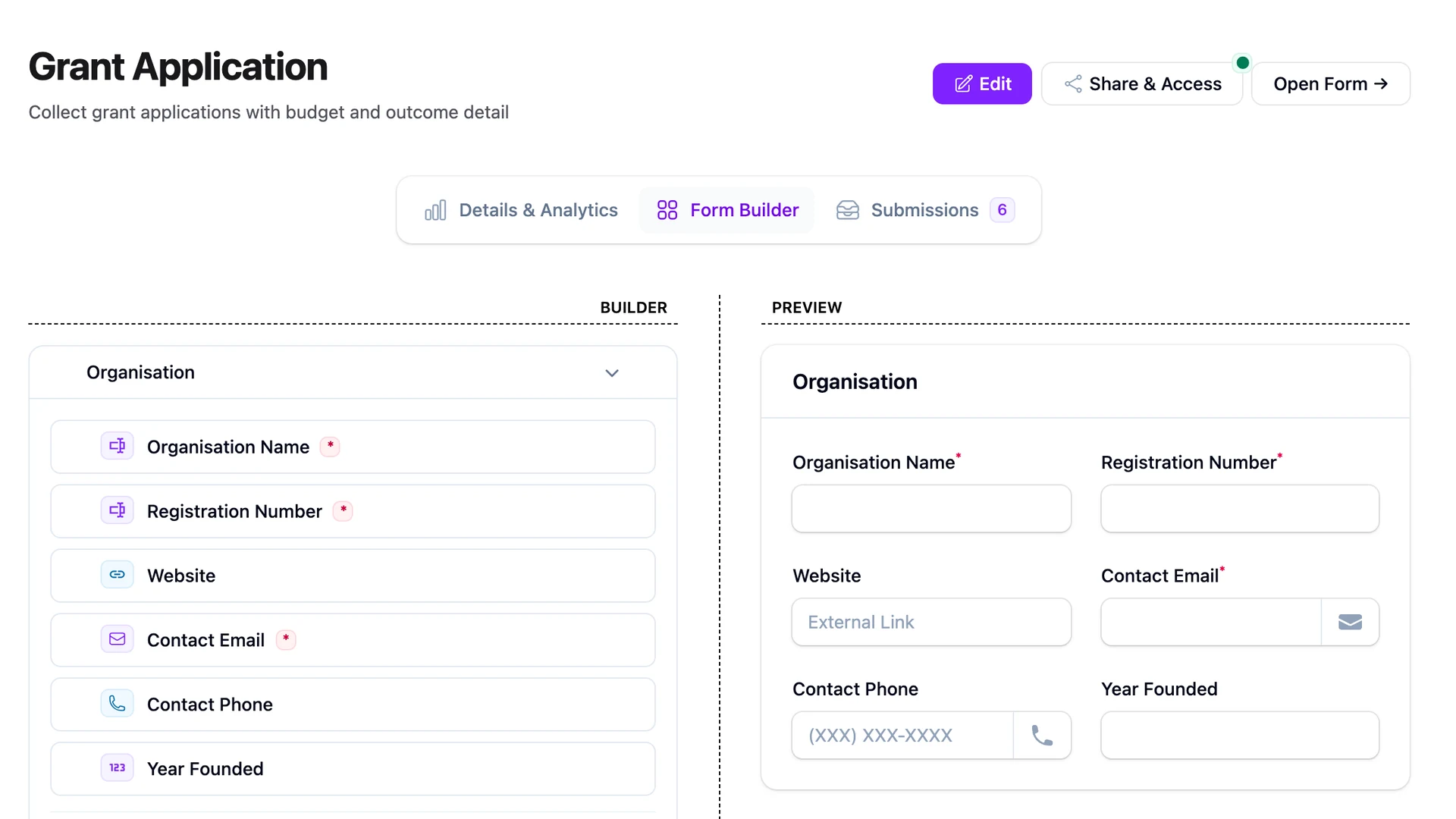Screen dimensions: 1456x819
Task: Click the PREVIEW panel label
Action: pos(807,307)
